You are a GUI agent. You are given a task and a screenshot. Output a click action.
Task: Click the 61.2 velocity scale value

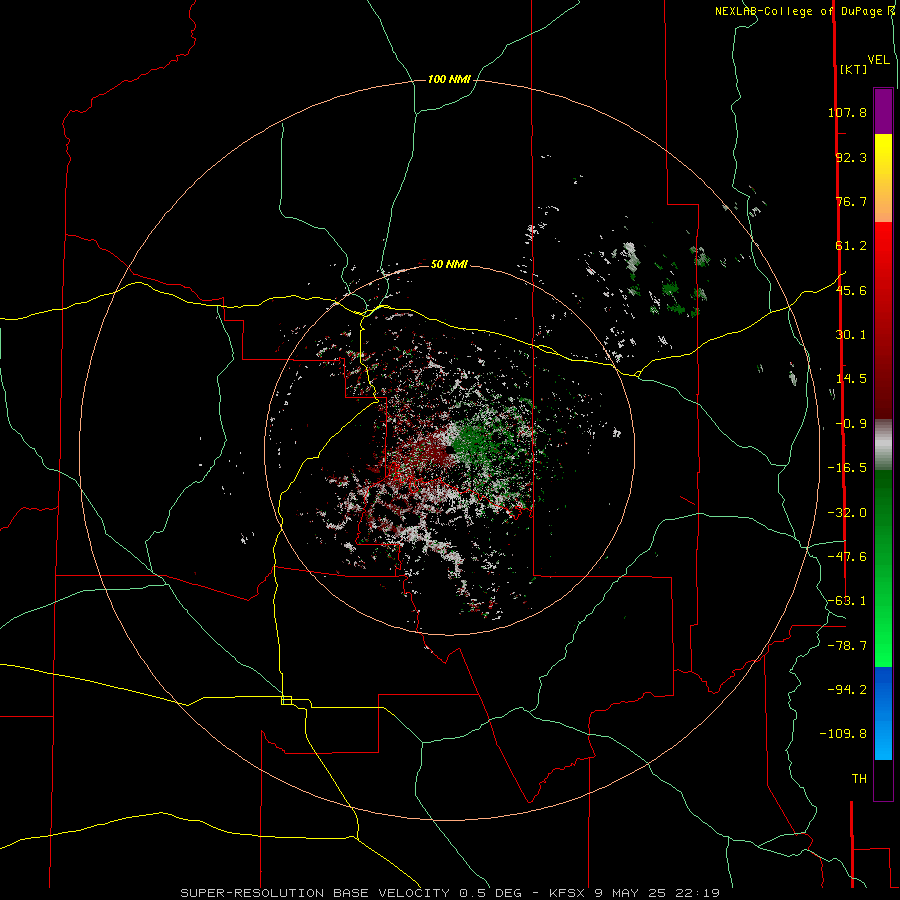tap(851, 246)
